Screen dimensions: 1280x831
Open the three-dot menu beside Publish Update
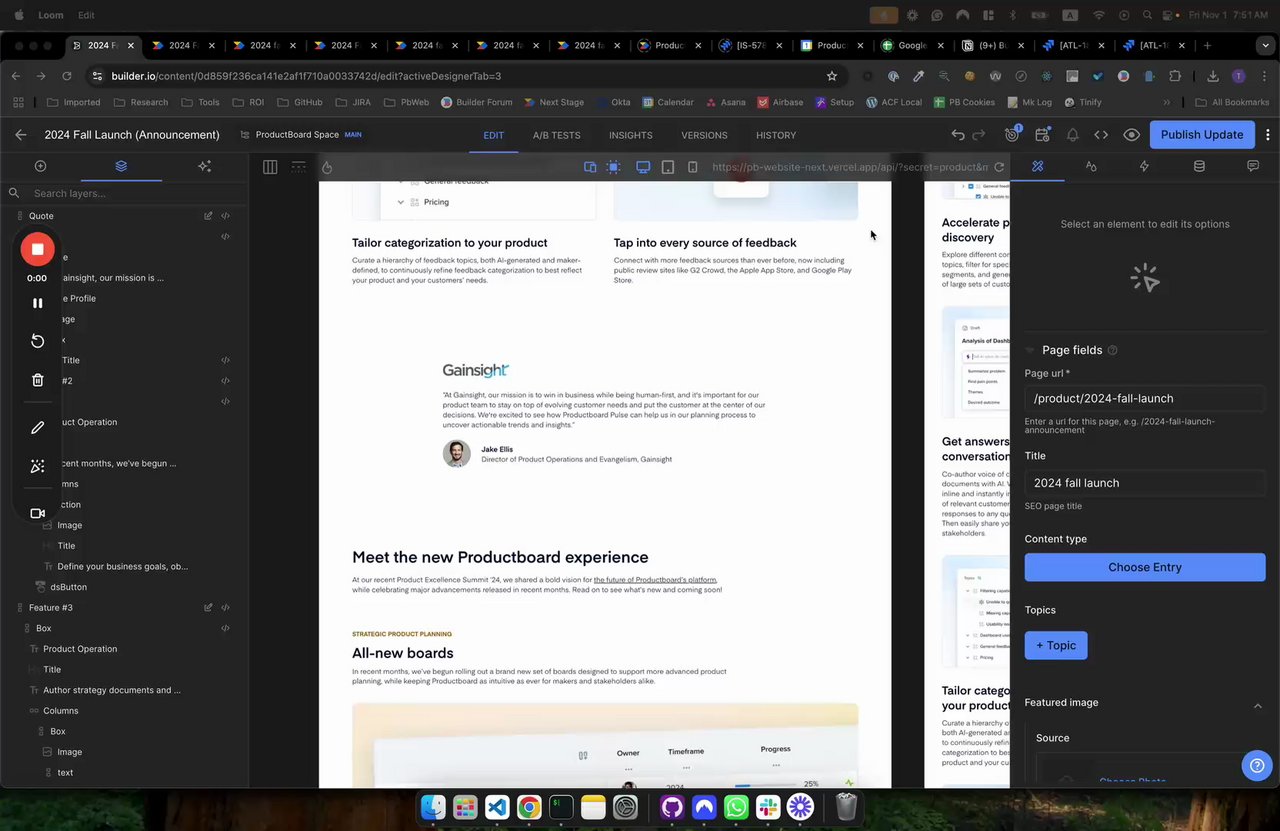(1268, 135)
